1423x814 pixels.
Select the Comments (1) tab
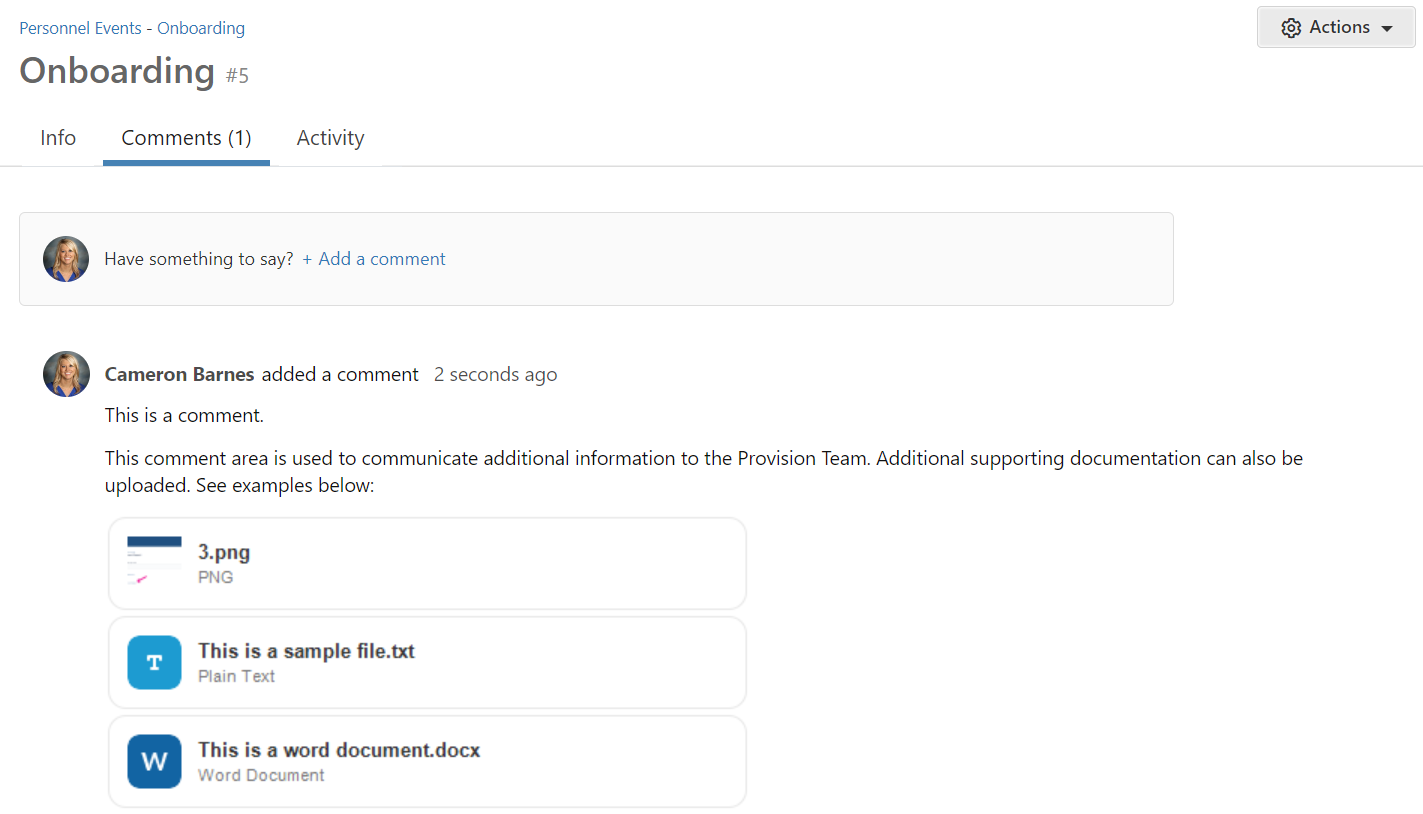click(186, 138)
